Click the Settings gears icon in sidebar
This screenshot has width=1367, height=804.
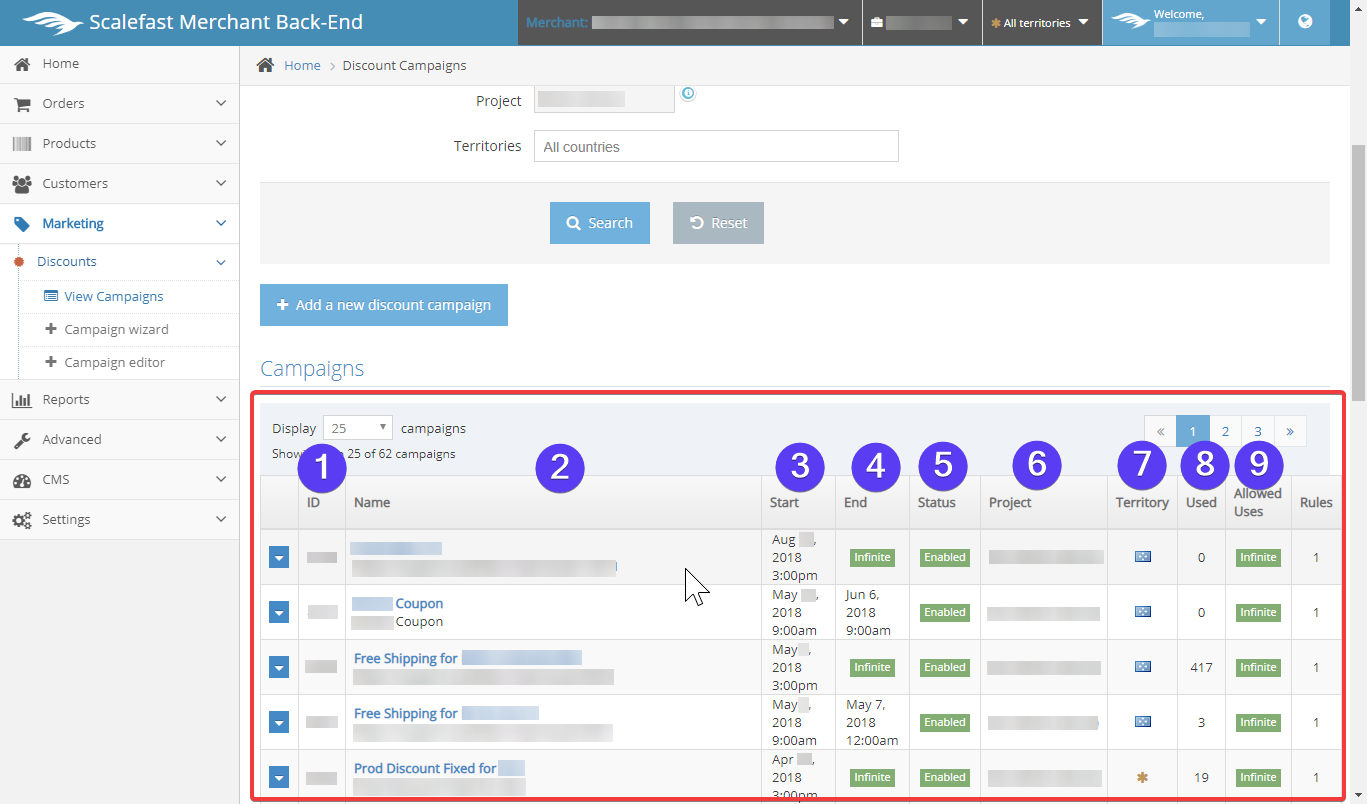[x=21, y=520]
